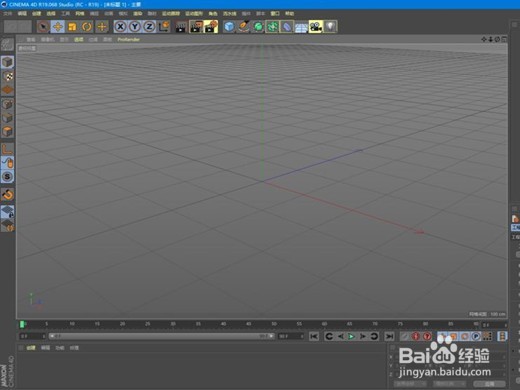
Task: Activate the Rotate tool
Action: [87, 27]
